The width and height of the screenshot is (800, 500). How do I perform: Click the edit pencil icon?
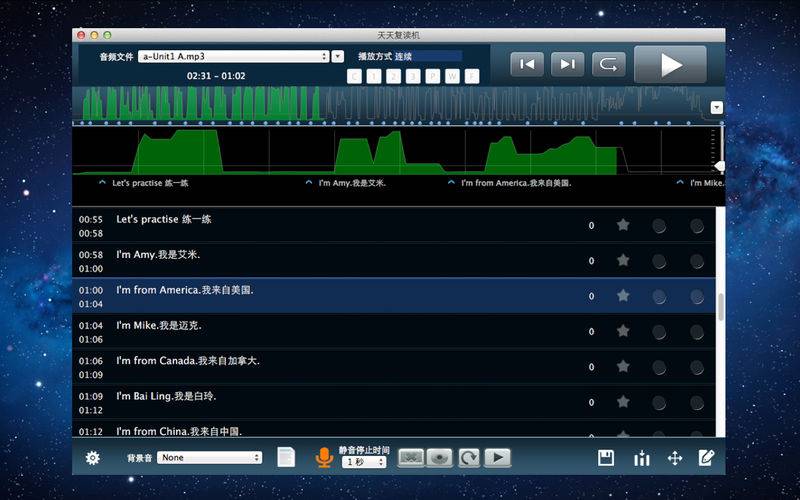click(707, 458)
